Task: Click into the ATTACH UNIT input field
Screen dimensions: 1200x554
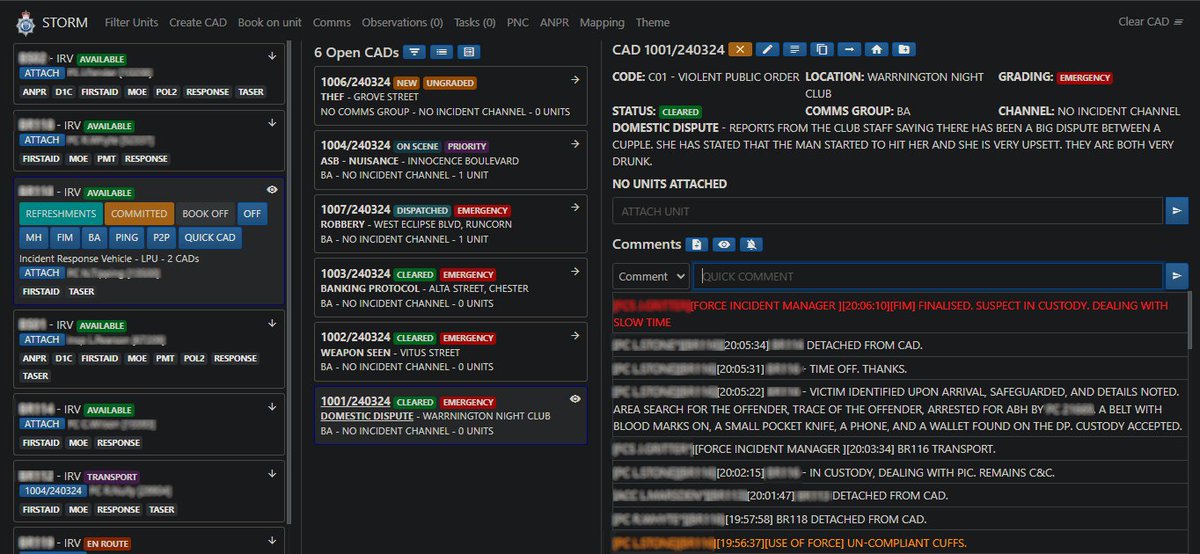Action: pos(888,211)
